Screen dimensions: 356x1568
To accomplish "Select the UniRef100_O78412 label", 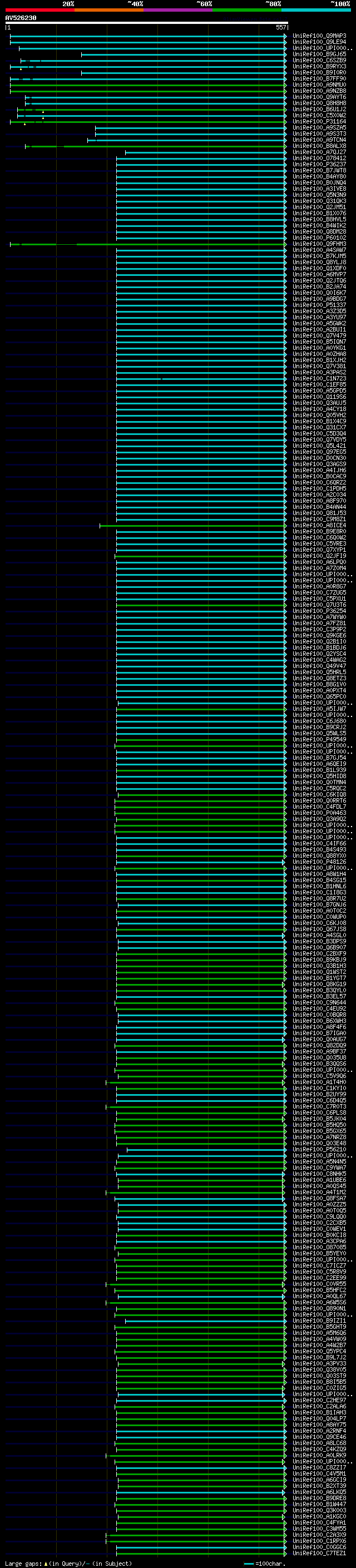I will [319, 159].
